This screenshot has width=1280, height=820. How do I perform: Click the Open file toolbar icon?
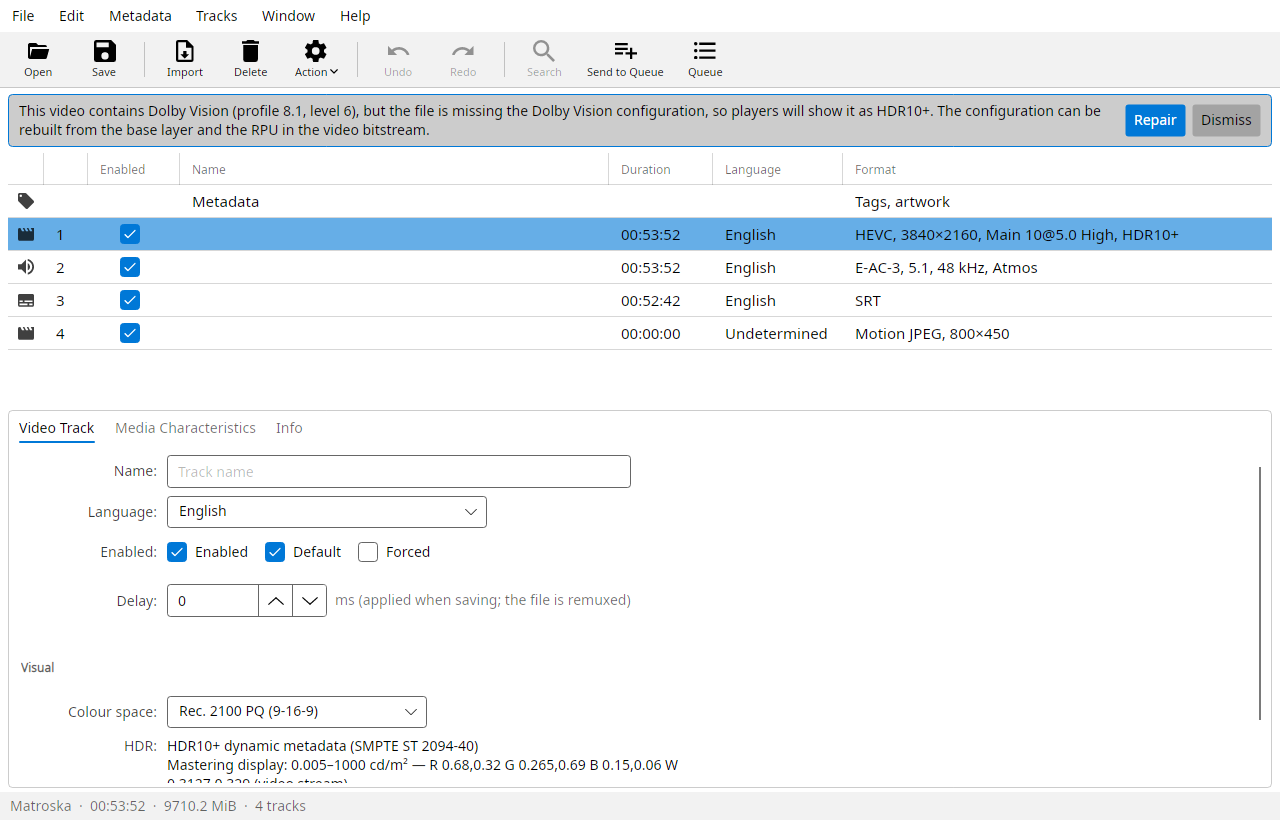(38, 52)
